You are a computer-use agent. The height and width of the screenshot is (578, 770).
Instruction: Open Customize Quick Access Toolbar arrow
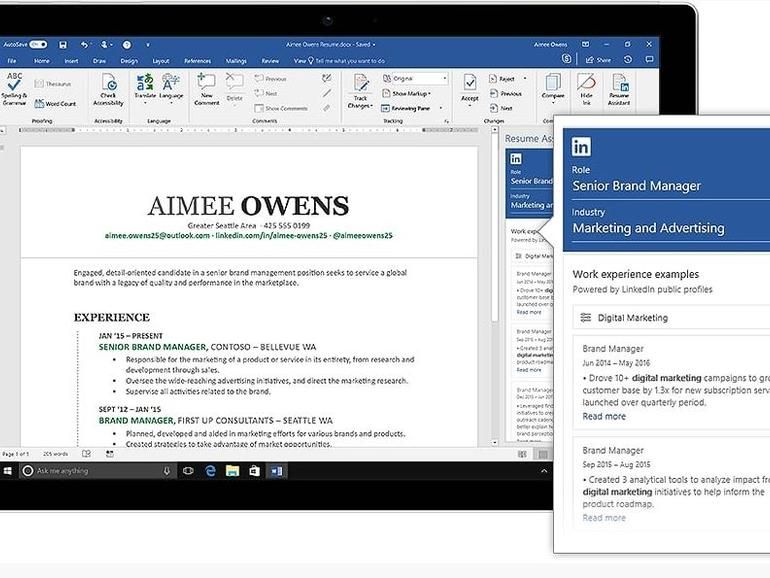[x=147, y=45]
